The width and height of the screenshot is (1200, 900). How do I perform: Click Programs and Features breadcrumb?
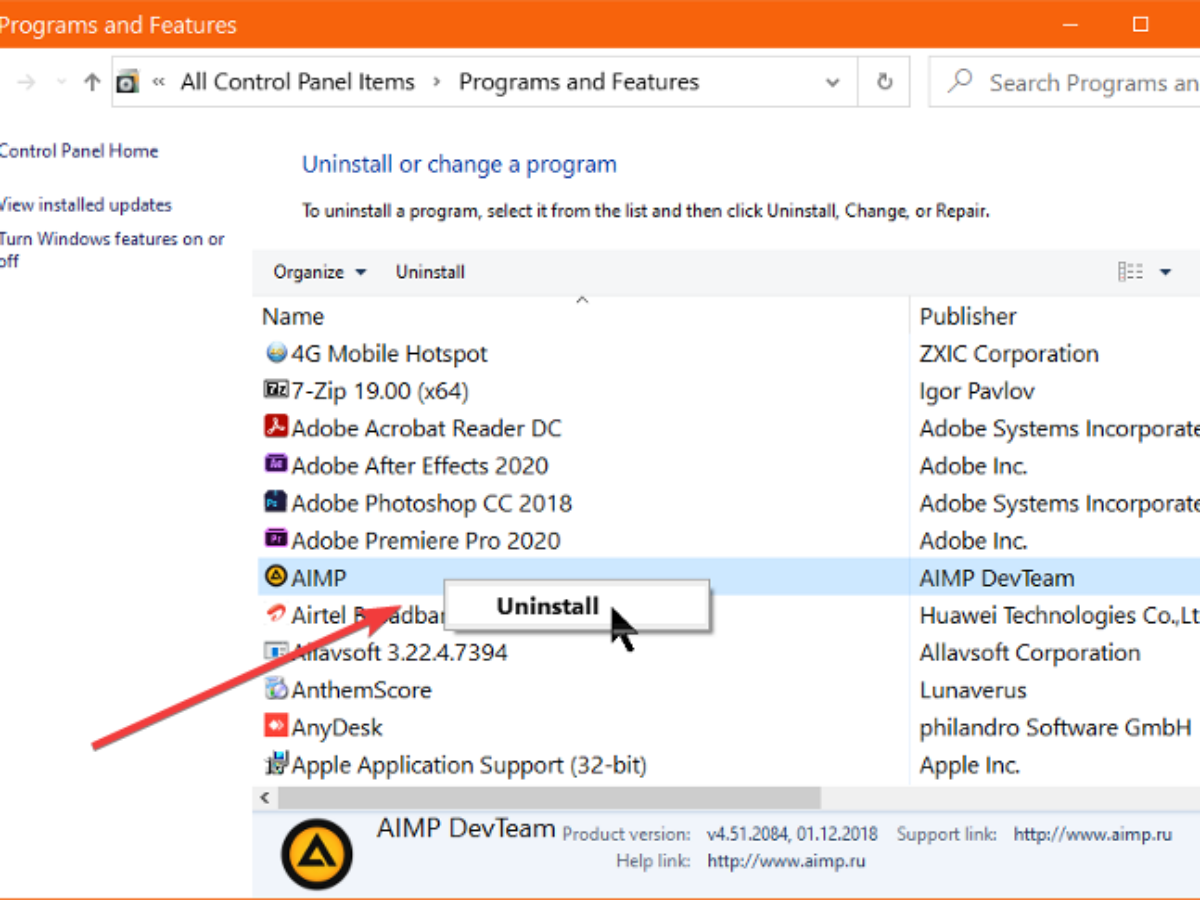(579, 82)
